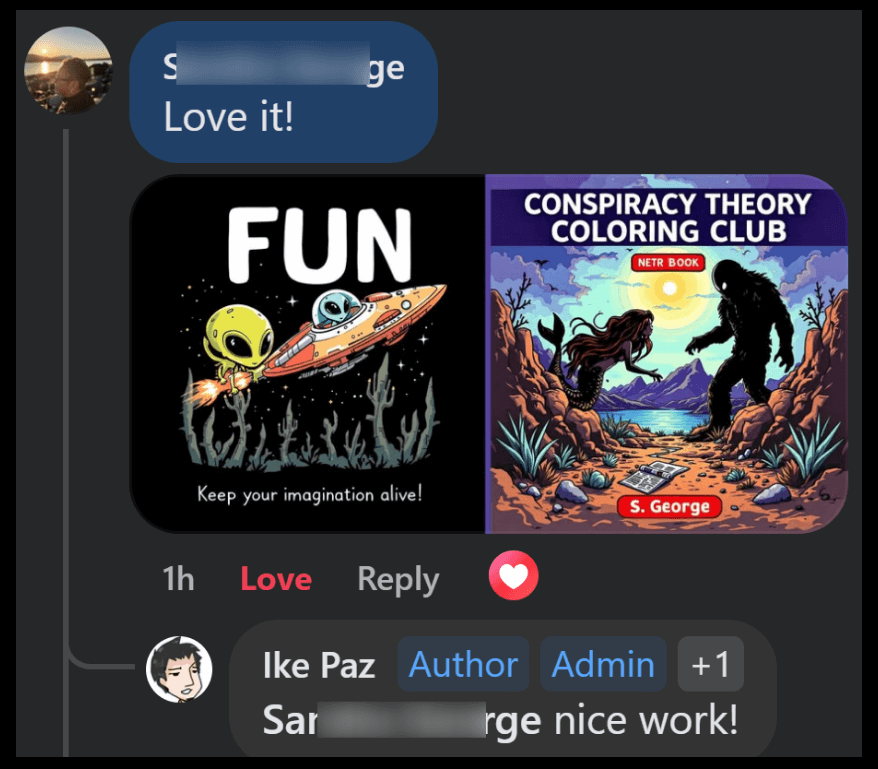
Task: Click the S. George label on book cover
Action: coord(669,506)
